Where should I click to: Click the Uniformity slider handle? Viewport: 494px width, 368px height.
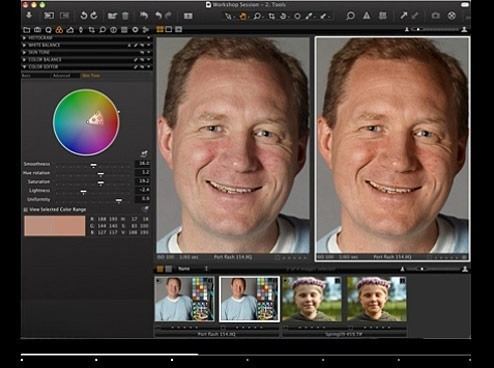[119, 200]
